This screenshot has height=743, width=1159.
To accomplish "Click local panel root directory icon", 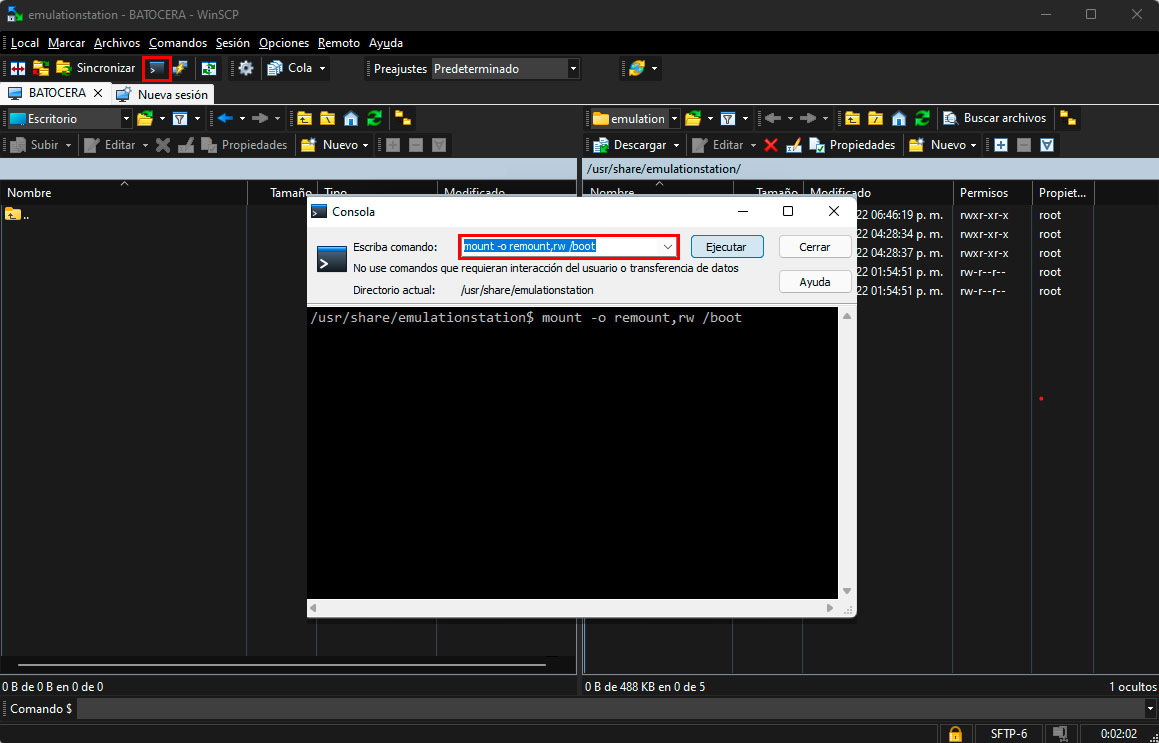I will click(x=327, y=118).
